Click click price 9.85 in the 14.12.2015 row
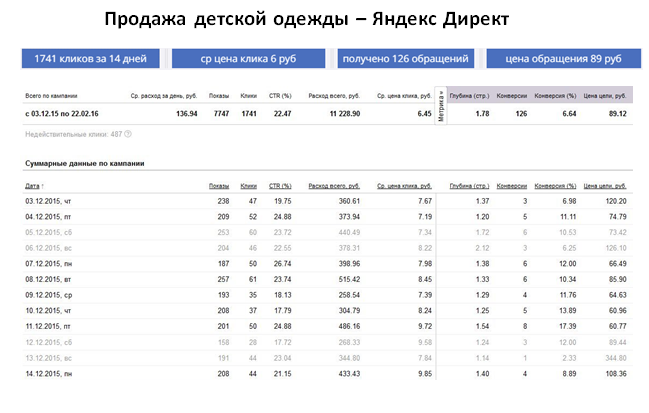The height and width of the screenshot is (413, 649). (x=425, y=374)
